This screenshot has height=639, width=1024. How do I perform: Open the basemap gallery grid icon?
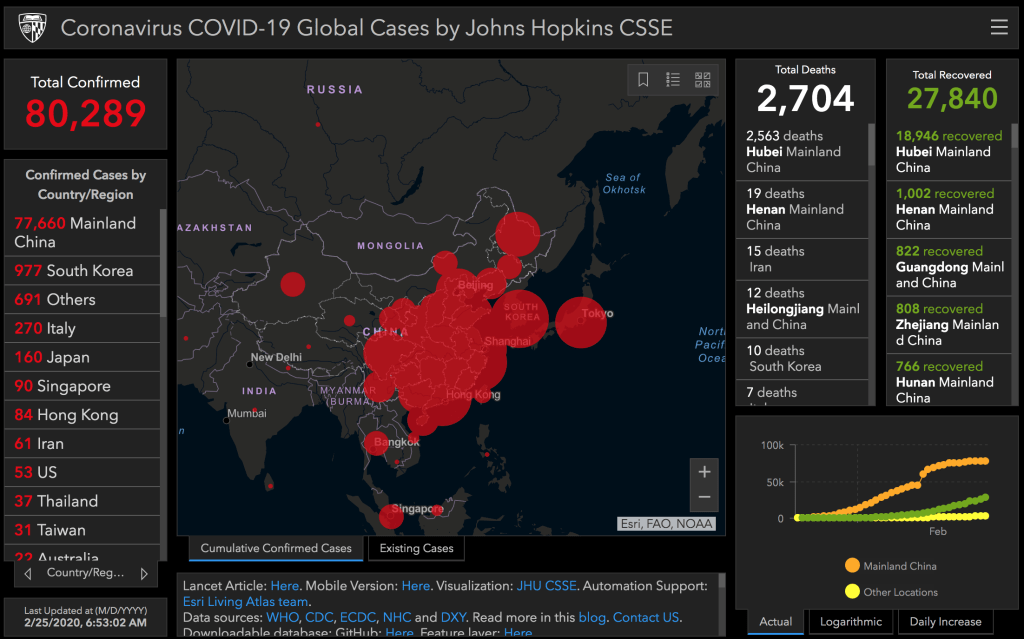click(703, 80)
